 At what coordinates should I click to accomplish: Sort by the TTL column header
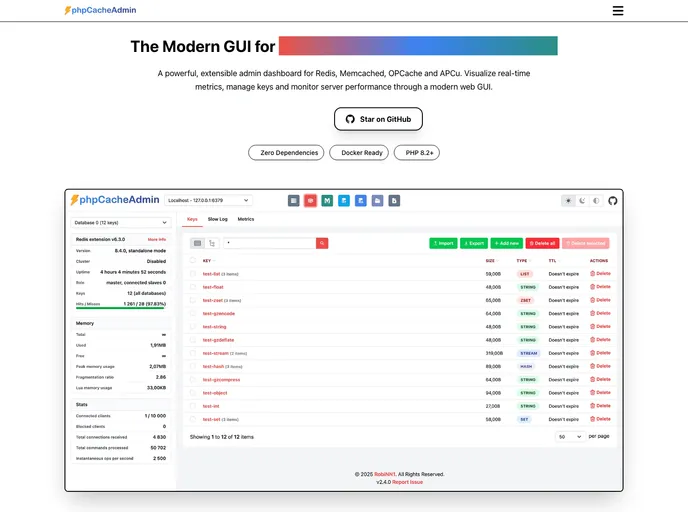coord(552,261)
